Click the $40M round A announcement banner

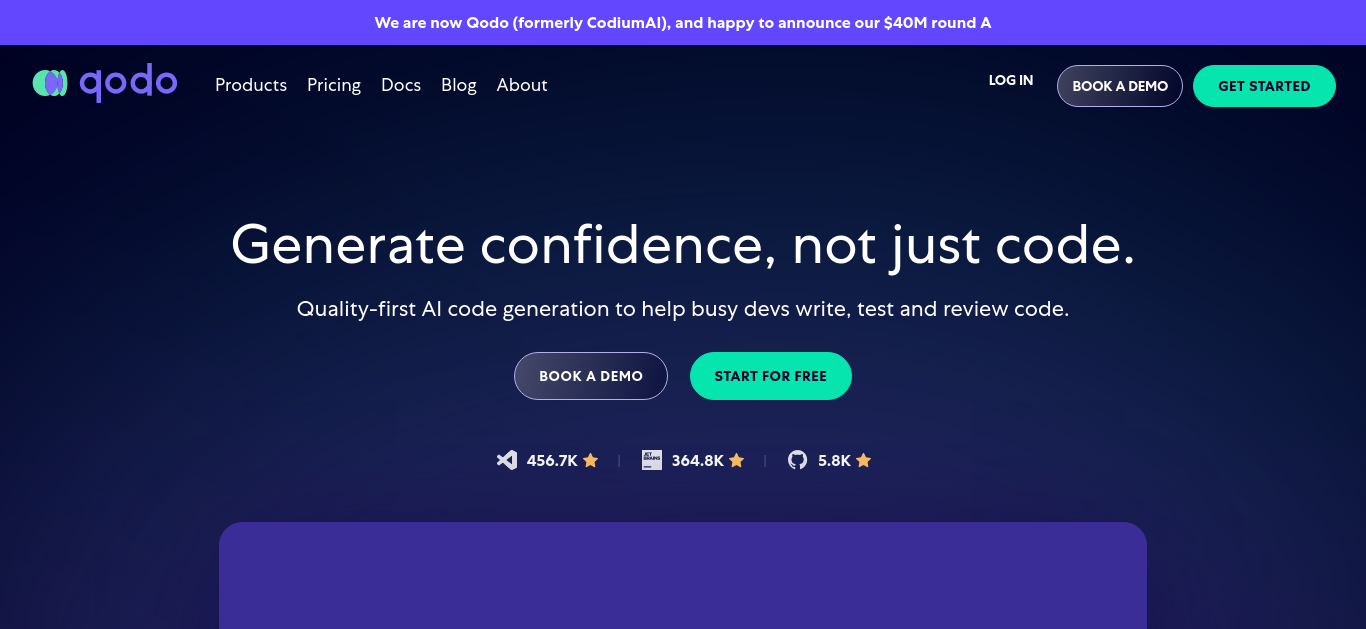(x=683, y=22)
